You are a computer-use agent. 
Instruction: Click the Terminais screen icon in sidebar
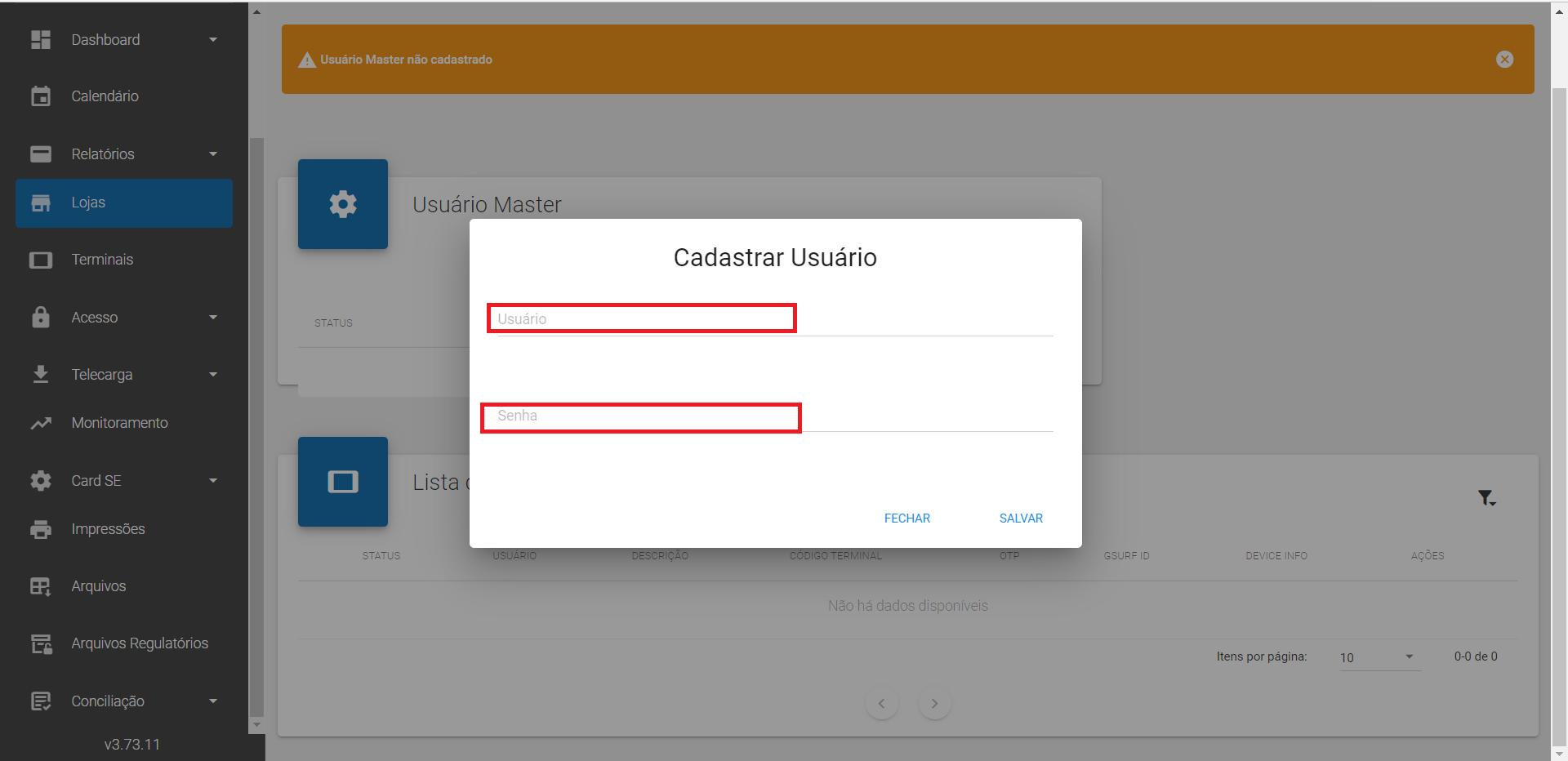(x=41, y=260)
